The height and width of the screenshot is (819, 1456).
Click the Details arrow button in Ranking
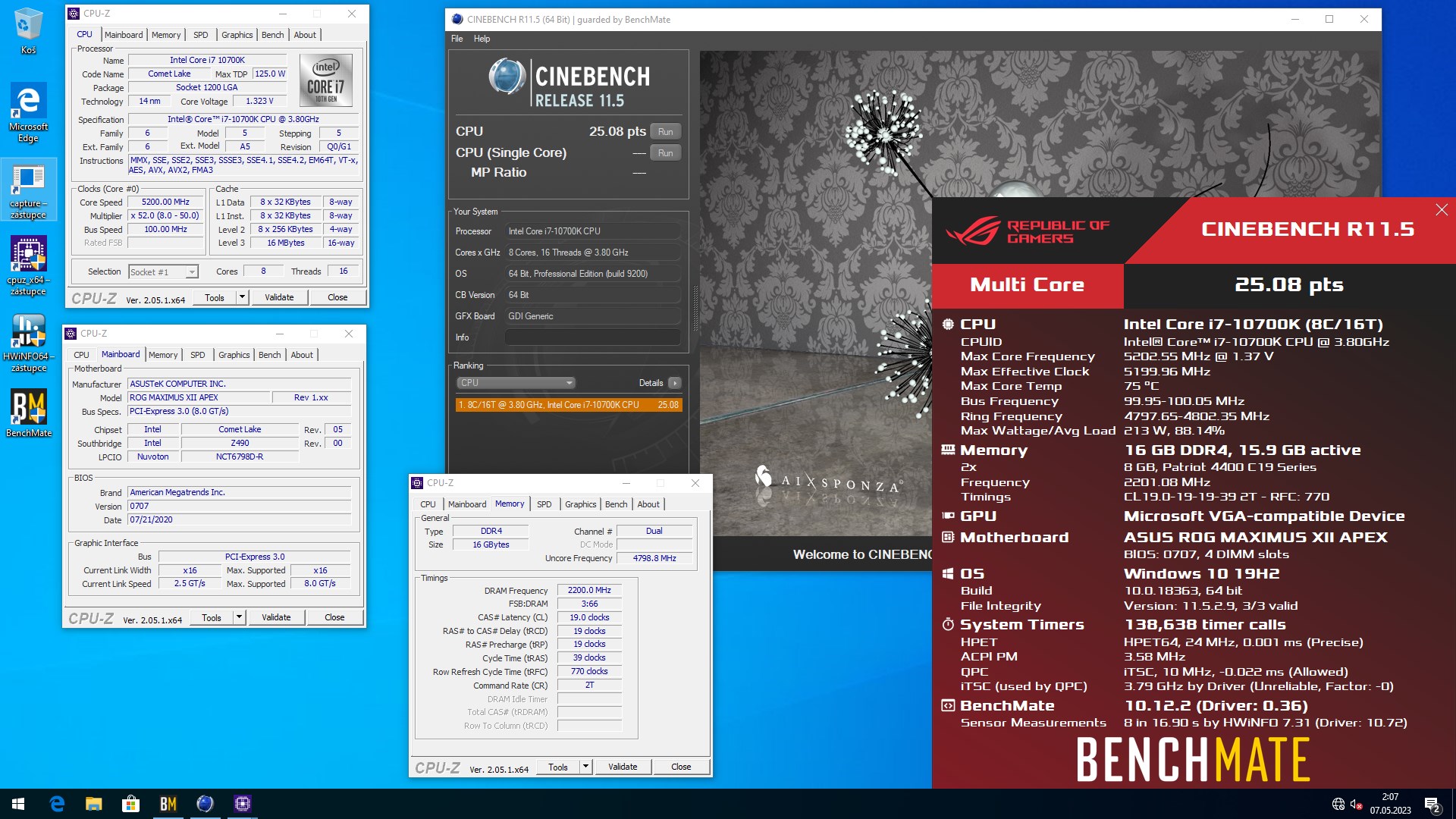(675, 383)
